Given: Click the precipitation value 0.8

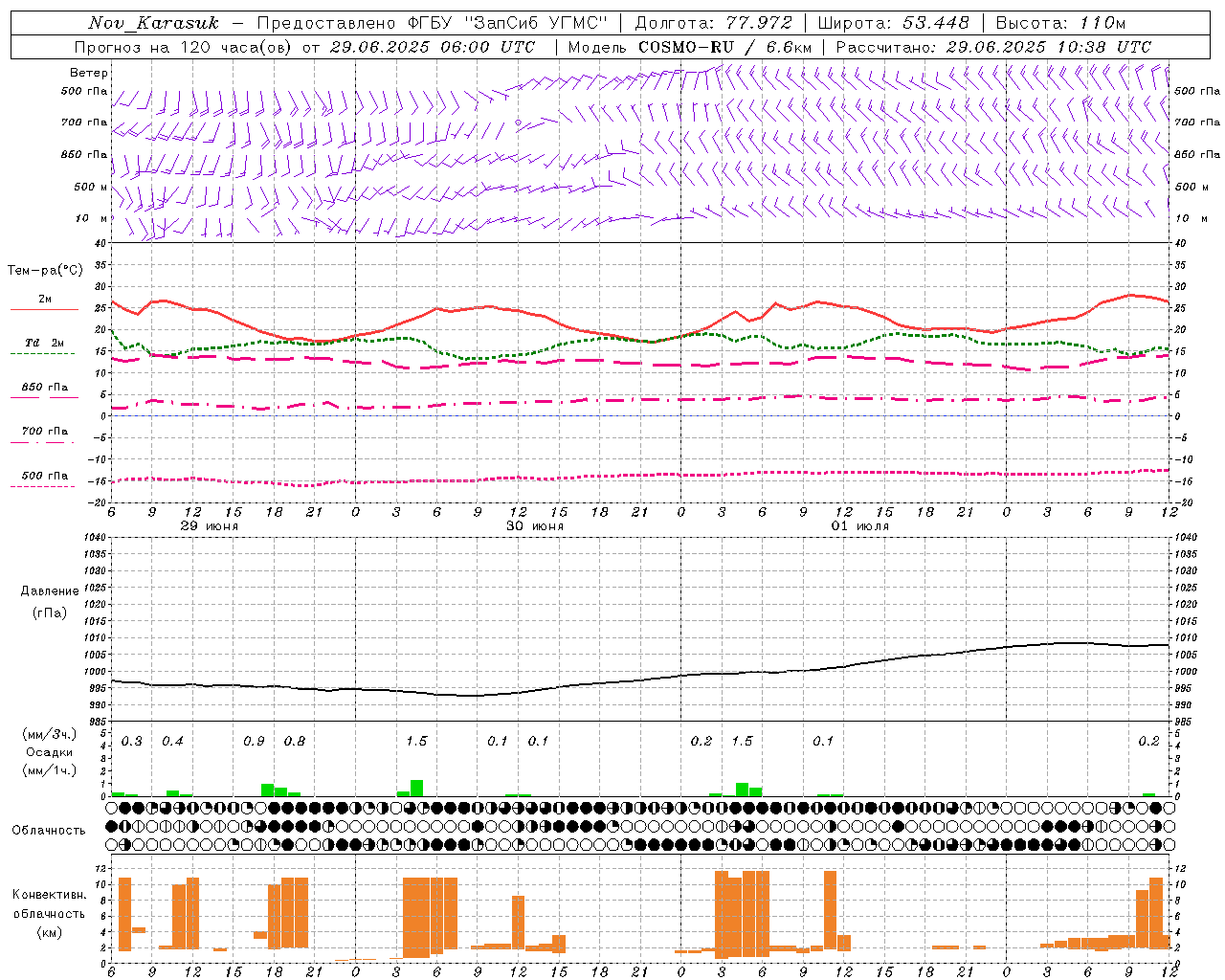Looking at the screenshot, I should coord(295,742).
